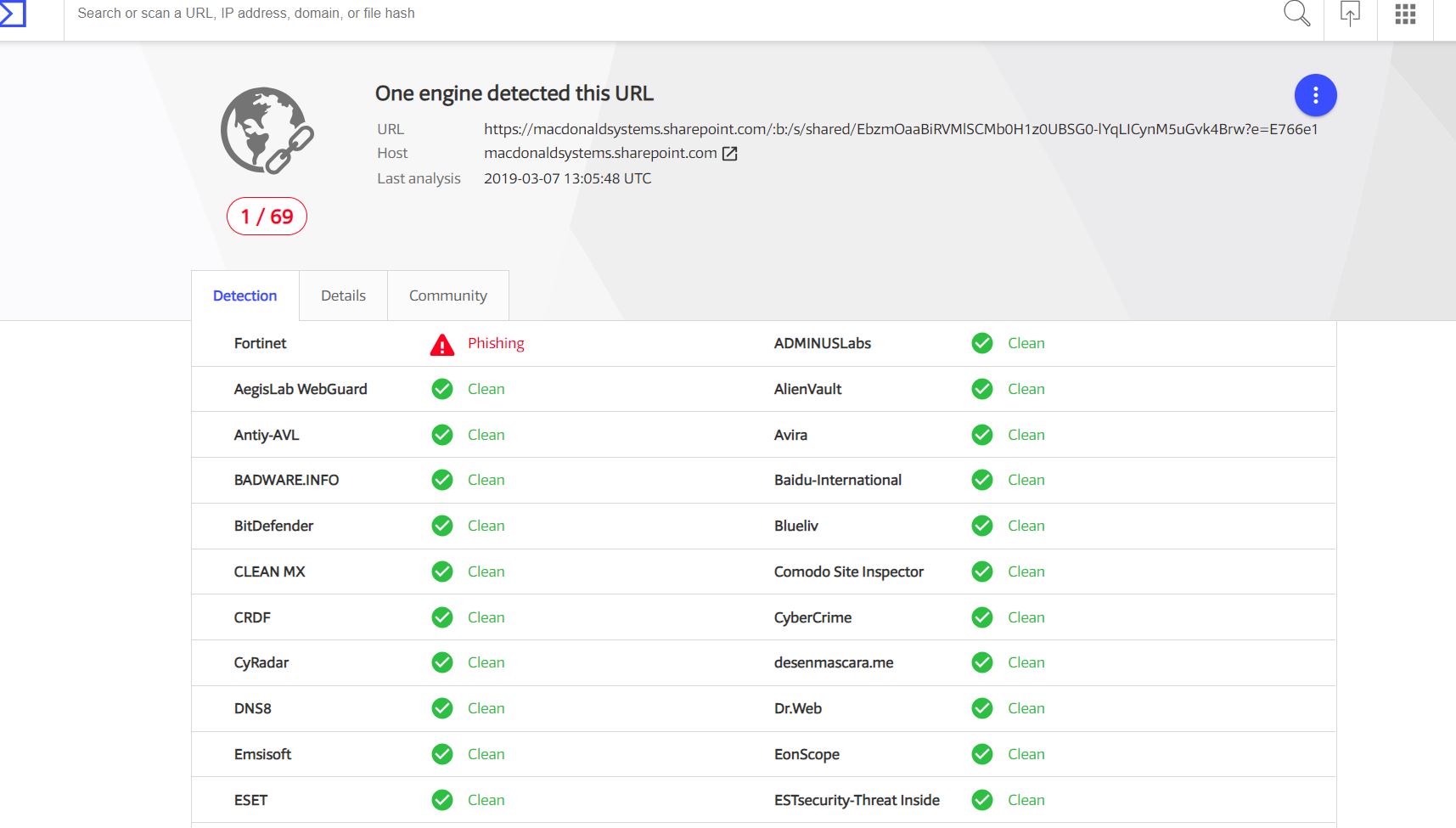The image size is (1456, 828).
Task: Click the Fortinet engine name
Action: 260,343
